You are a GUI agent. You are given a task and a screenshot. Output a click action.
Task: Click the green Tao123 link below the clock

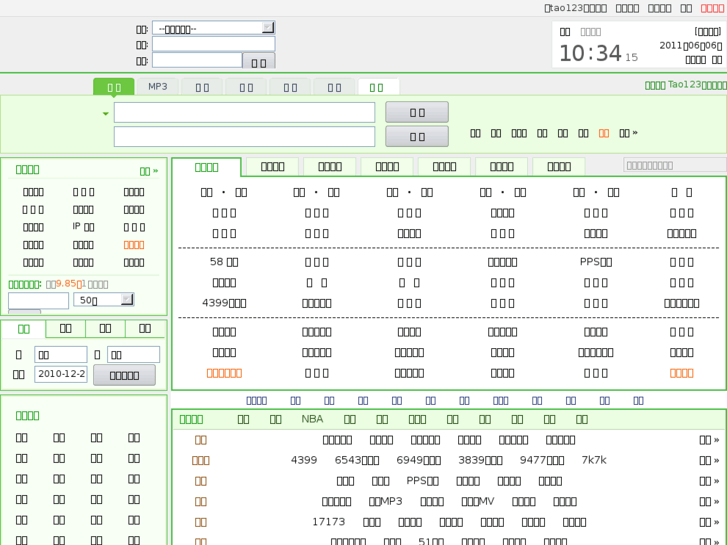pos(685,85)
